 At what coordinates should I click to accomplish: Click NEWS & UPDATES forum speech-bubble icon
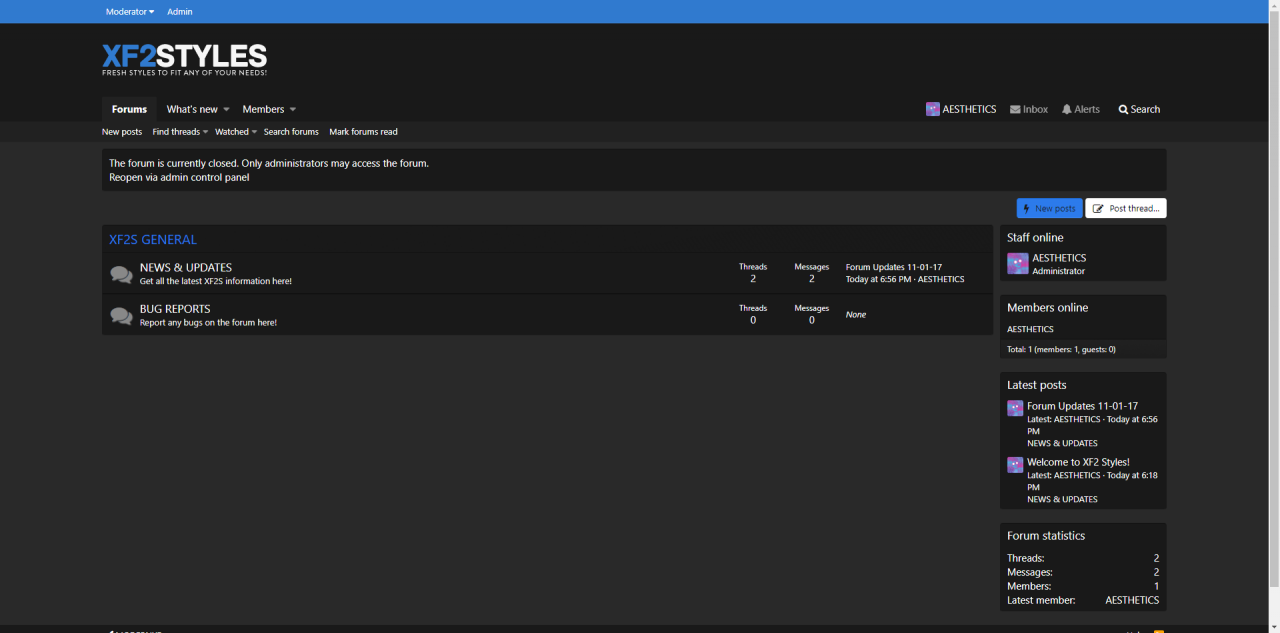(x=121, y=274)
